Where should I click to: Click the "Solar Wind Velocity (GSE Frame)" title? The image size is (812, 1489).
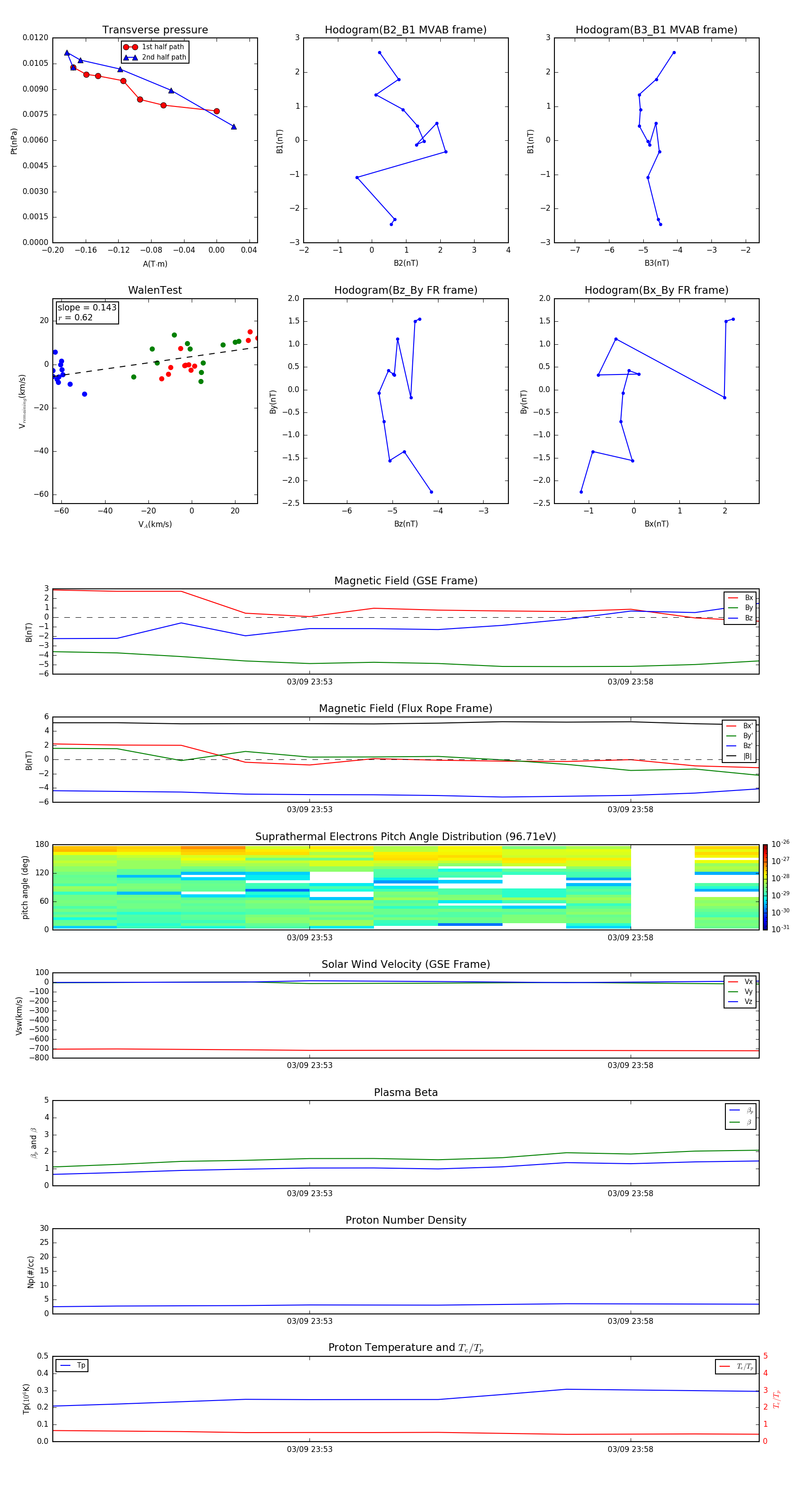[x=406, y=965]
